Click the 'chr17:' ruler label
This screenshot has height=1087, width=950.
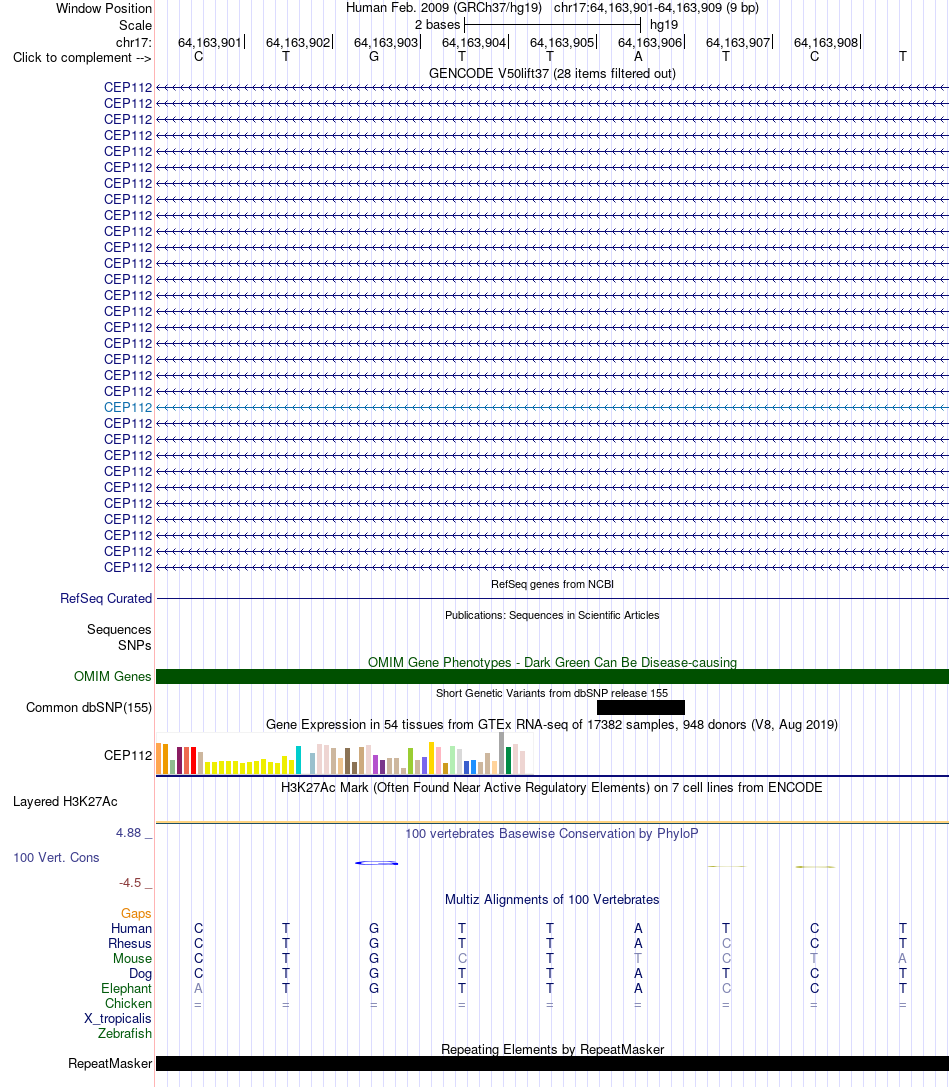tap(134, 42)
